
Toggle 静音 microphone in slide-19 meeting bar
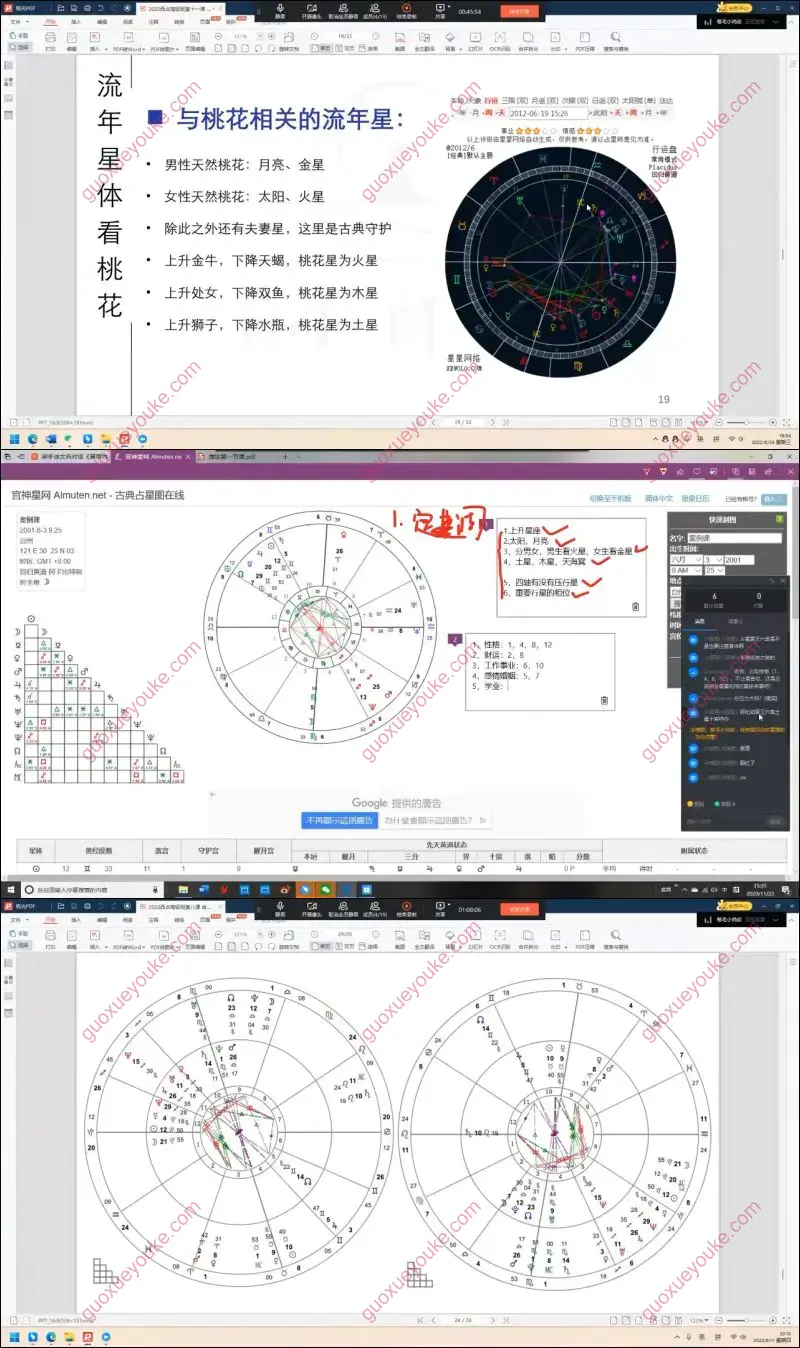[x=279, y=11]
